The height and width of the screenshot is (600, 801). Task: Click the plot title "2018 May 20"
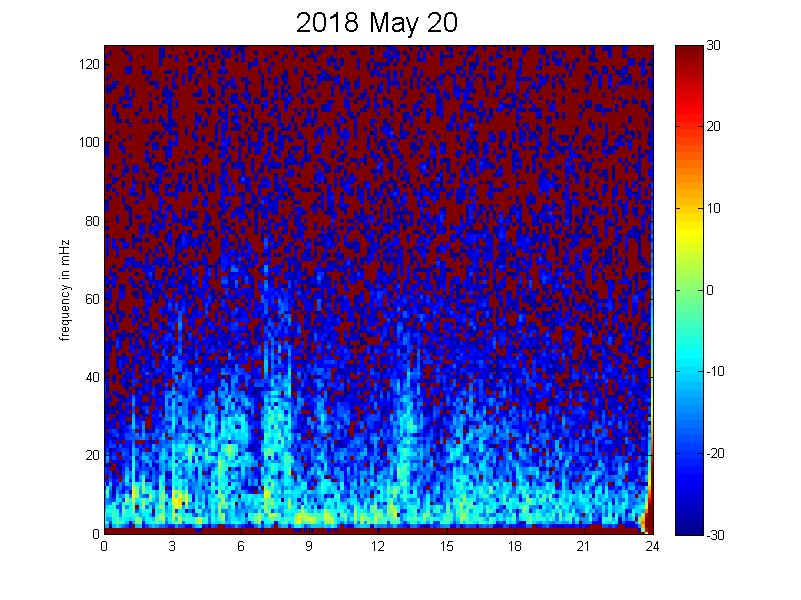click(376, 22)
